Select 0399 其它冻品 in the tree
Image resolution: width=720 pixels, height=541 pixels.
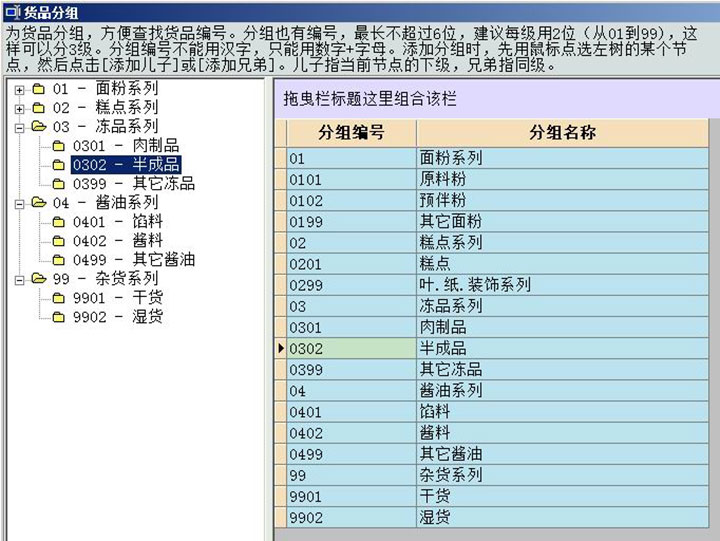(133, 184)
